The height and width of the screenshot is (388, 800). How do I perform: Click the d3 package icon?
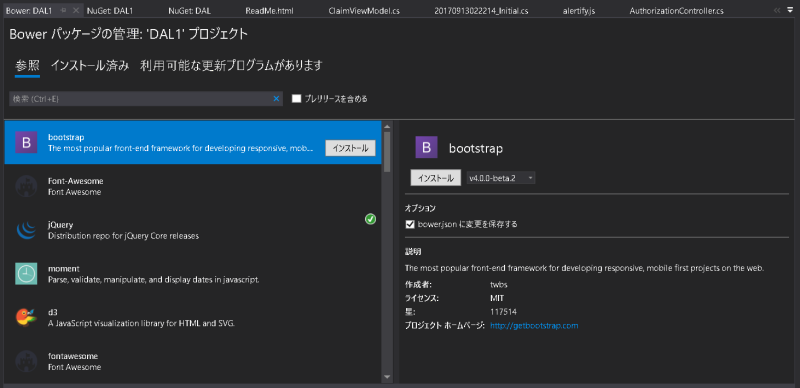[26, 318]
